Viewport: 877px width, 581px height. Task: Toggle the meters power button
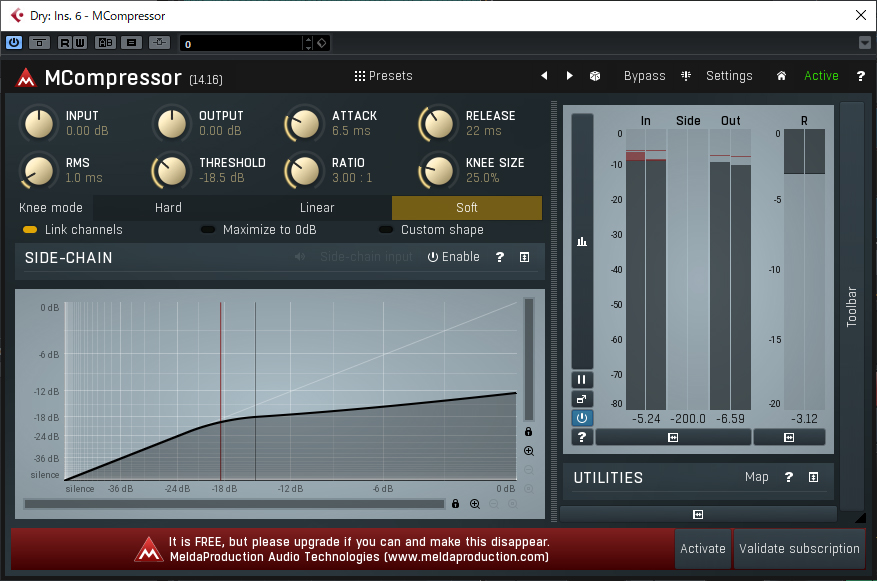point(582,418)
